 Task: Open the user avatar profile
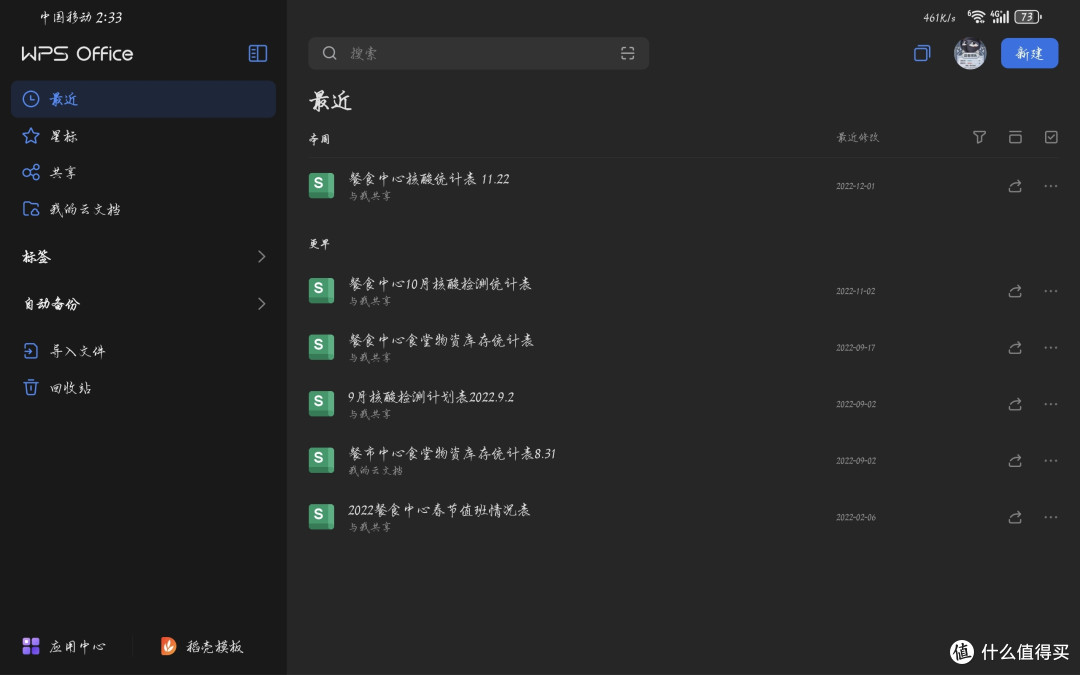[970, 53]
